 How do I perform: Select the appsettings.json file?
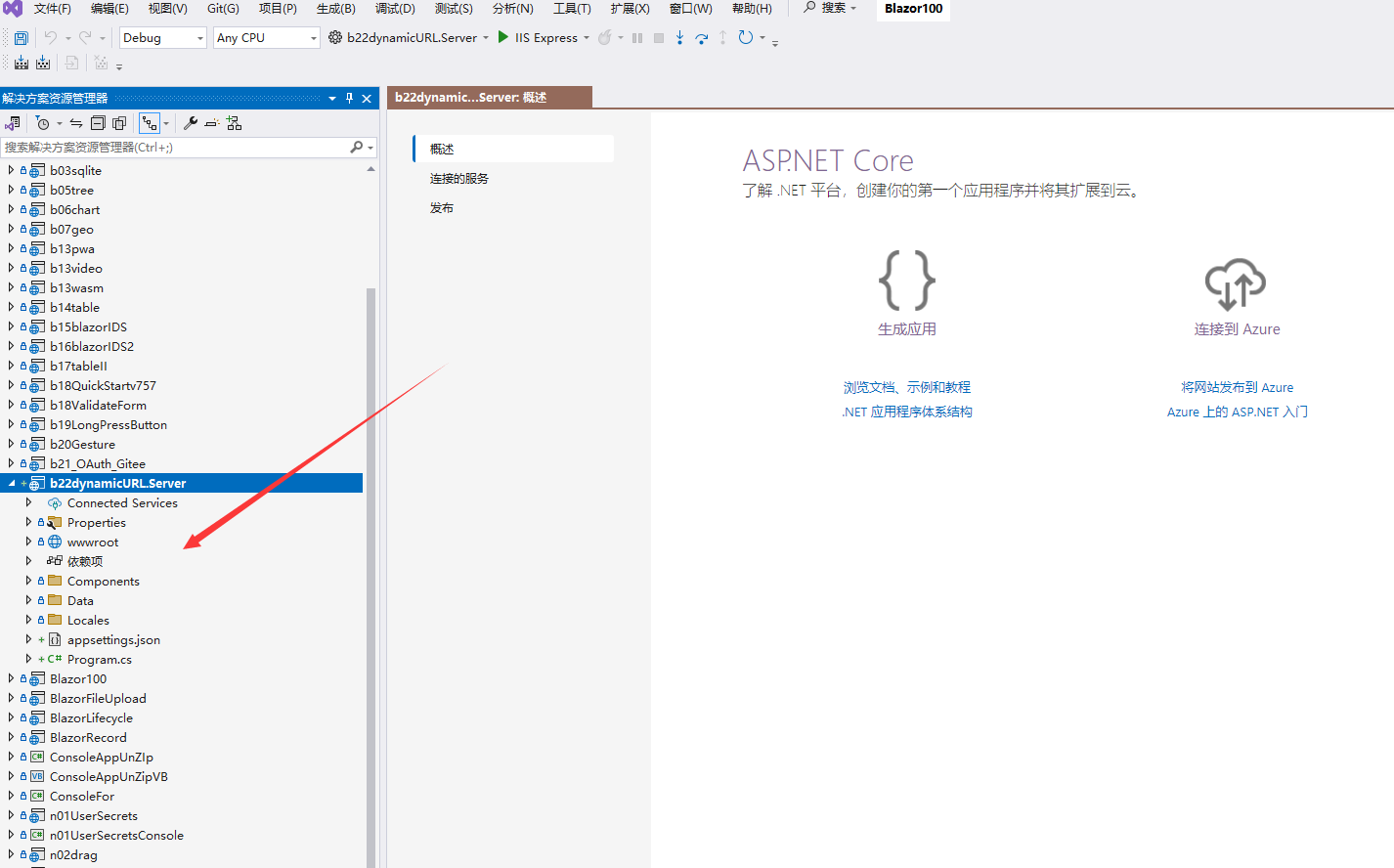coord(113,640)
